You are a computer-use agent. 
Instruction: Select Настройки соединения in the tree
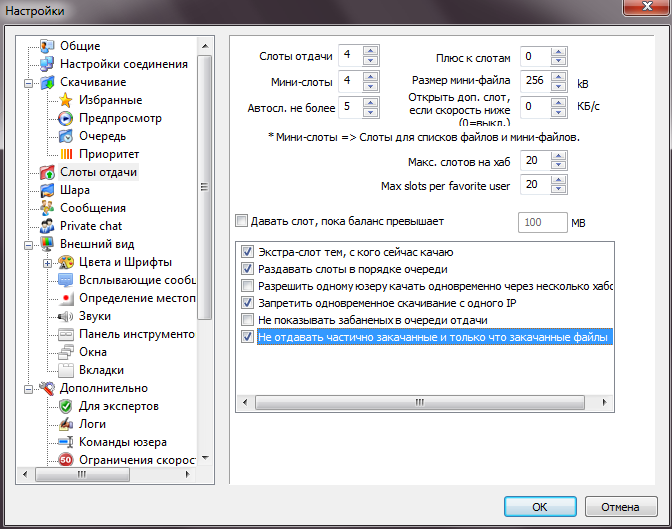(123, 64)
